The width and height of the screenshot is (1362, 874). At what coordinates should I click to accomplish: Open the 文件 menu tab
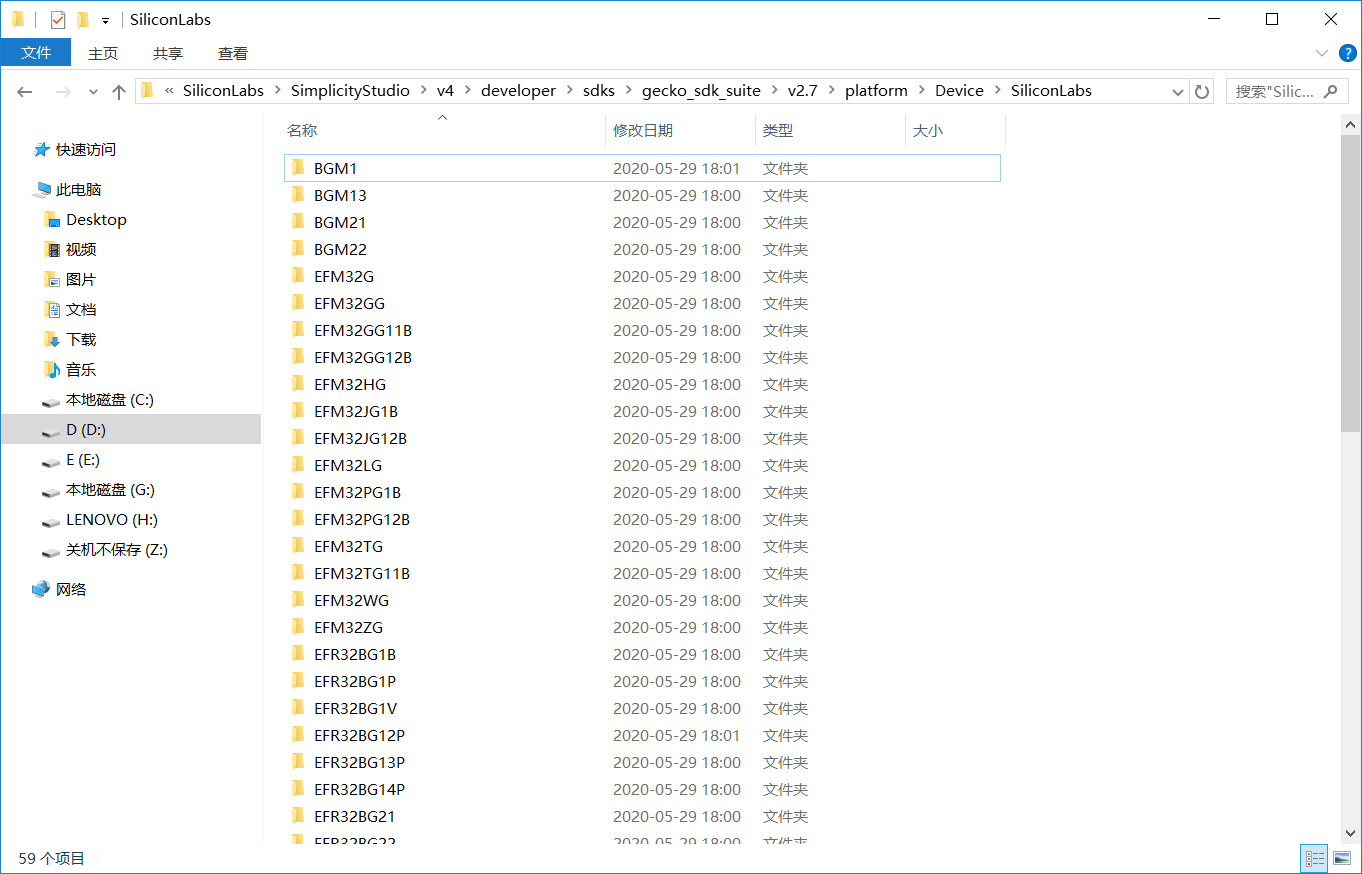point(36,53)
